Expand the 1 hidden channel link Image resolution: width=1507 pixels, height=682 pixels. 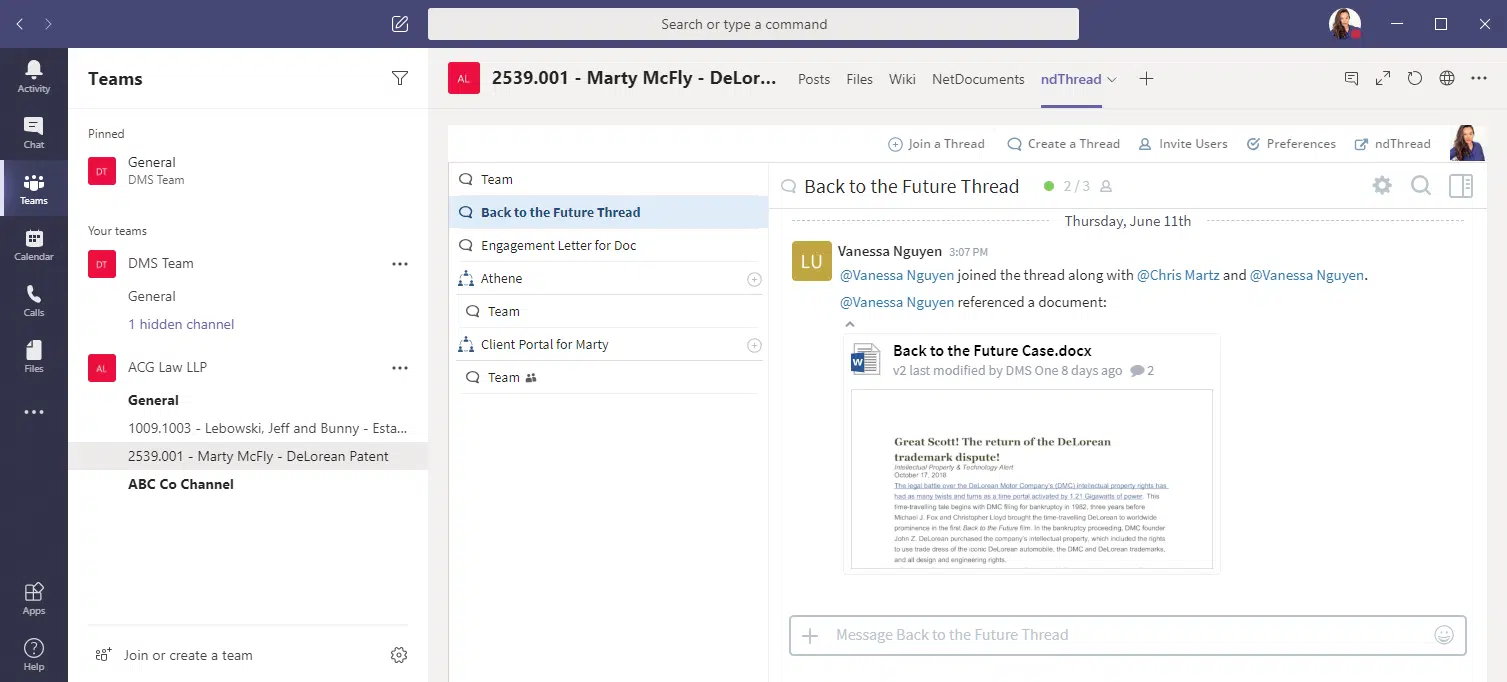click(x=181, y=324)
